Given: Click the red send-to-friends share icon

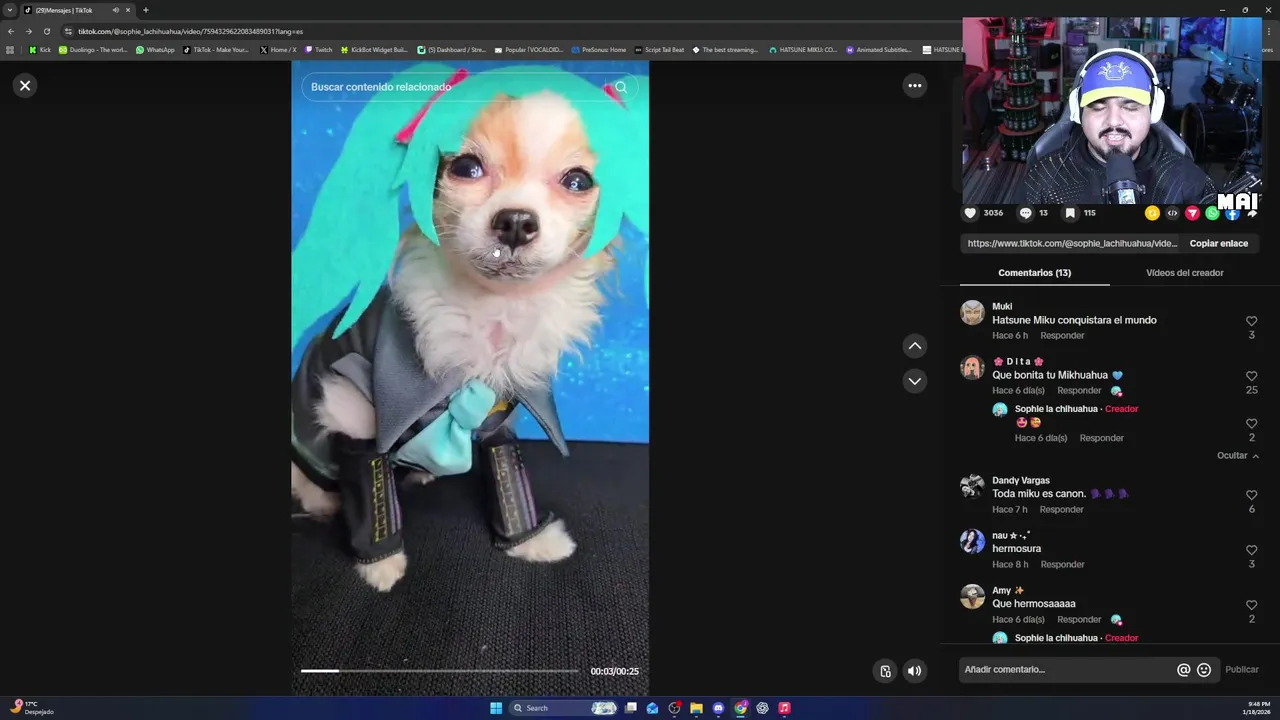Looking at the screenshot, I should point(1192,213).
